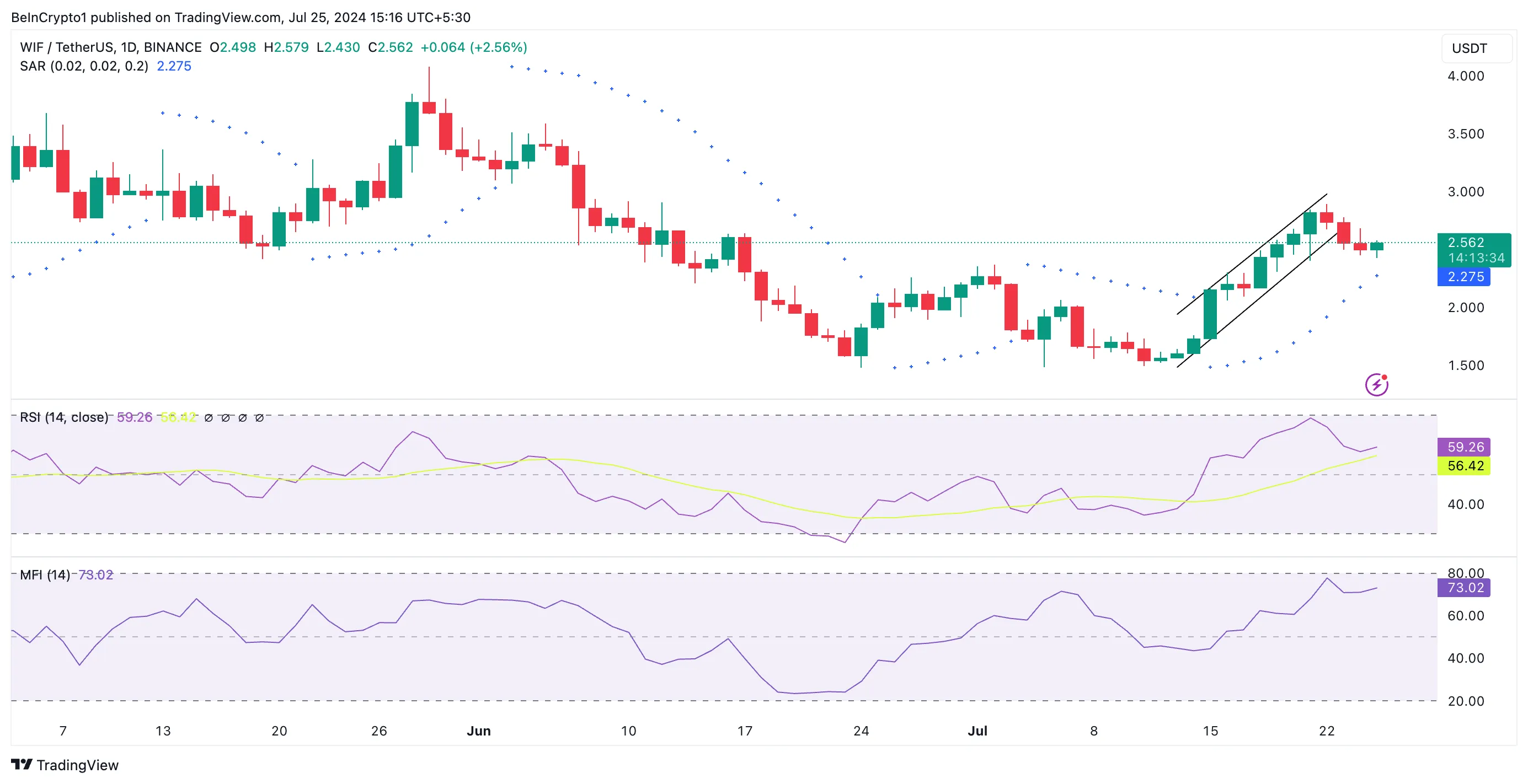The width and height of the screenshot is (1528, 784).
Task: Click the TradingView logo at bottom left
Action: click(65, 765)
